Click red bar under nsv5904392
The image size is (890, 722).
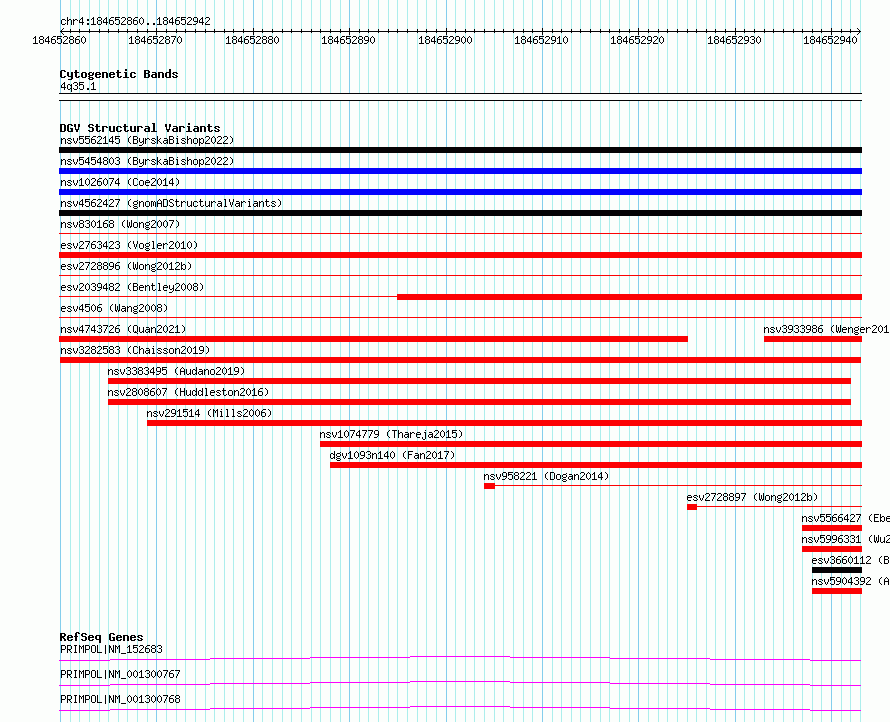coord(837,591)
